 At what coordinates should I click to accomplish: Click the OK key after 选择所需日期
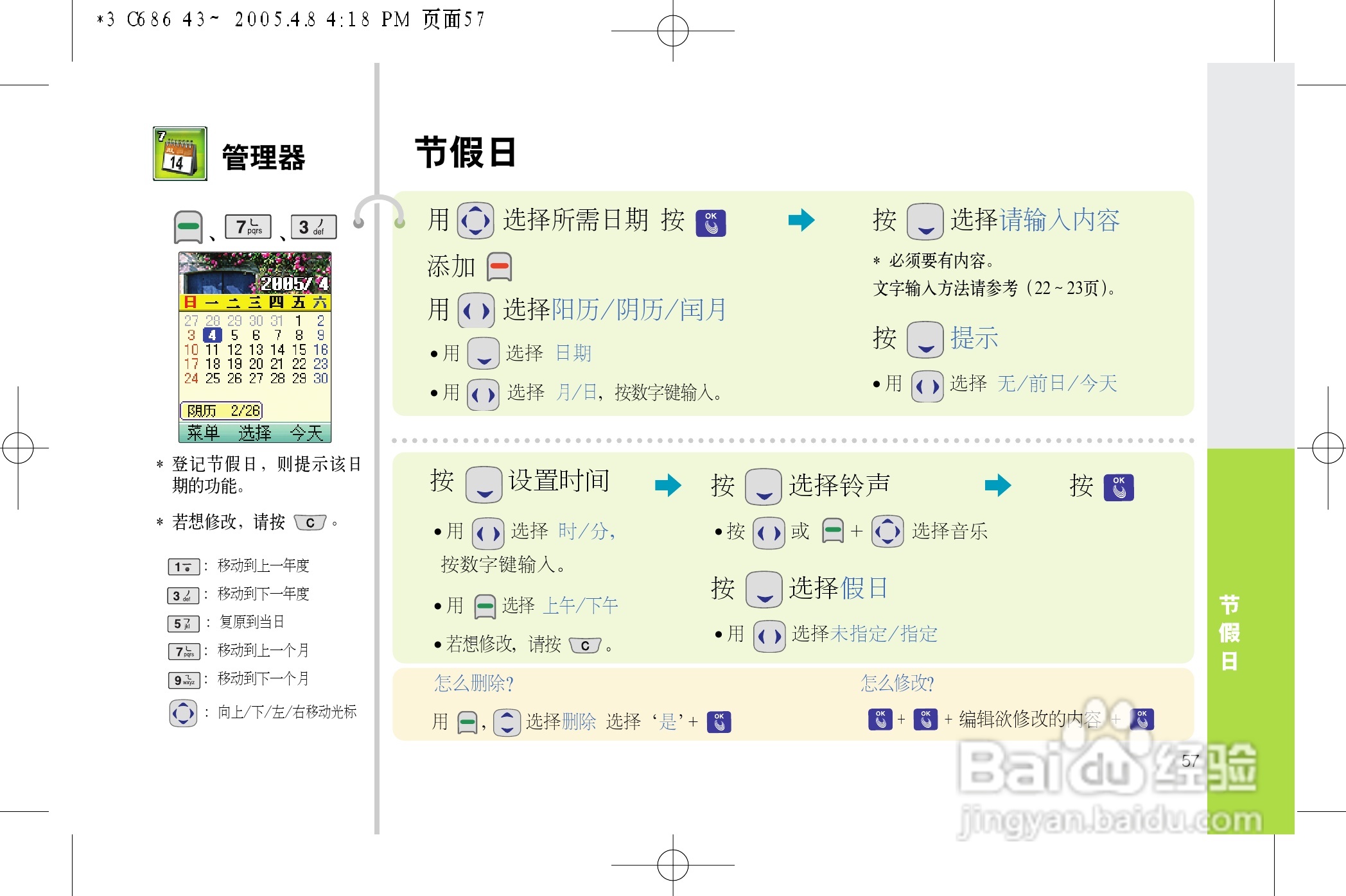(710, 223)
